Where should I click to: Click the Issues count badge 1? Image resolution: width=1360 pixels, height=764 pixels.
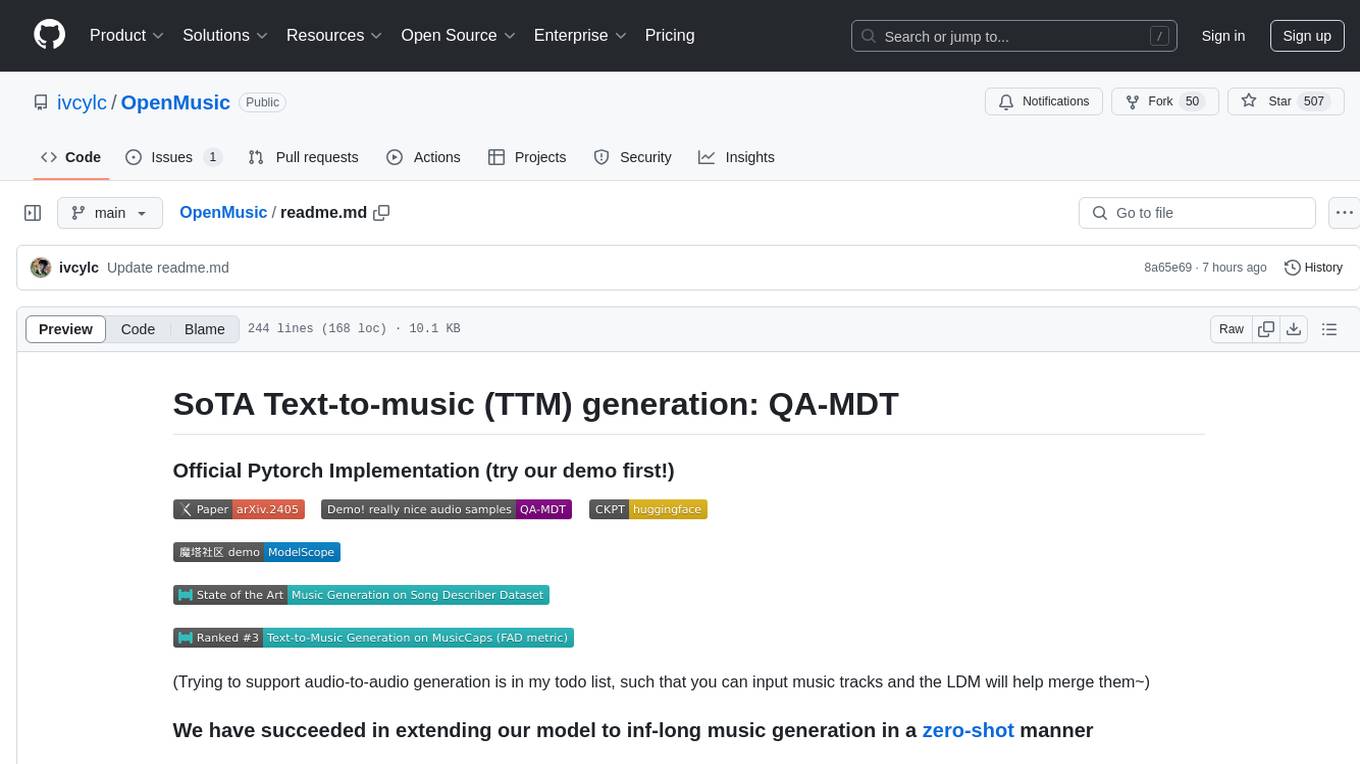tap(212, 157)
